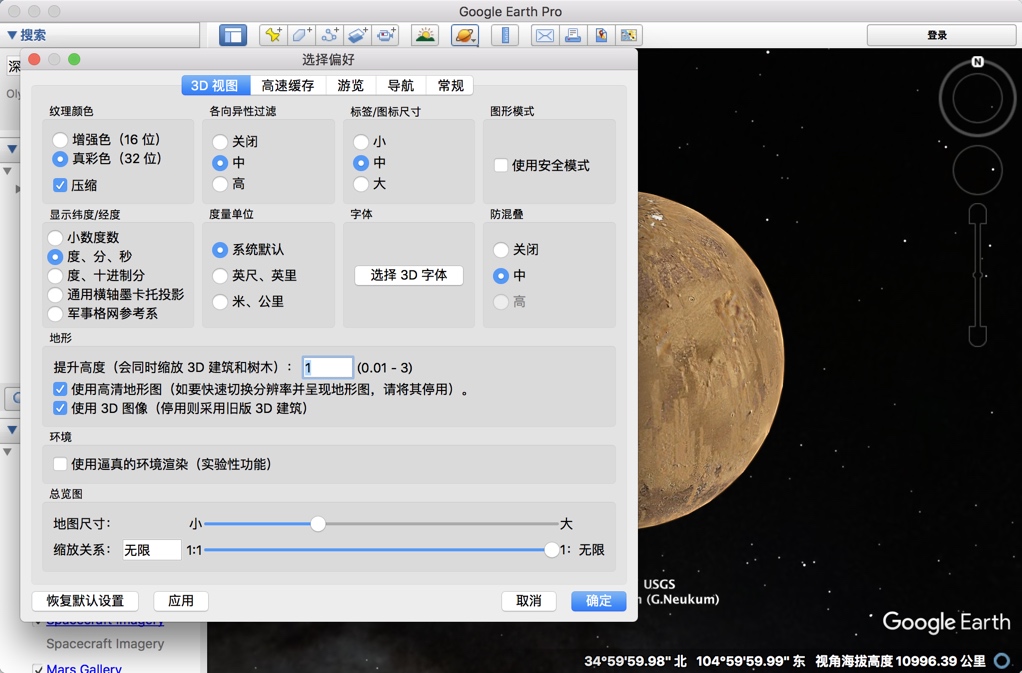Image resolution: width=1022 pixels, height=673 pixels.
Task: Click the 缩放关系 无限 text field
Action: tap(152, 550)
